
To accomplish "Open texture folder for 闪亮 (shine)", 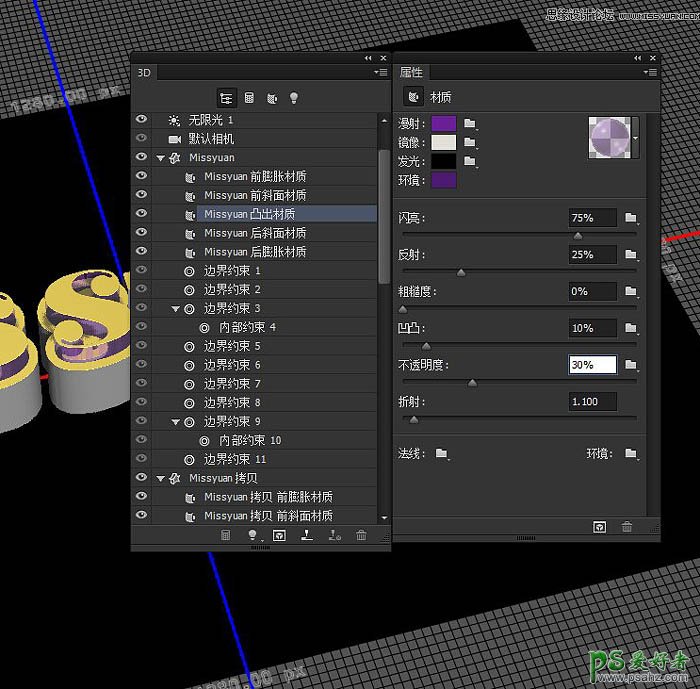I will click(x=630, y=218).
